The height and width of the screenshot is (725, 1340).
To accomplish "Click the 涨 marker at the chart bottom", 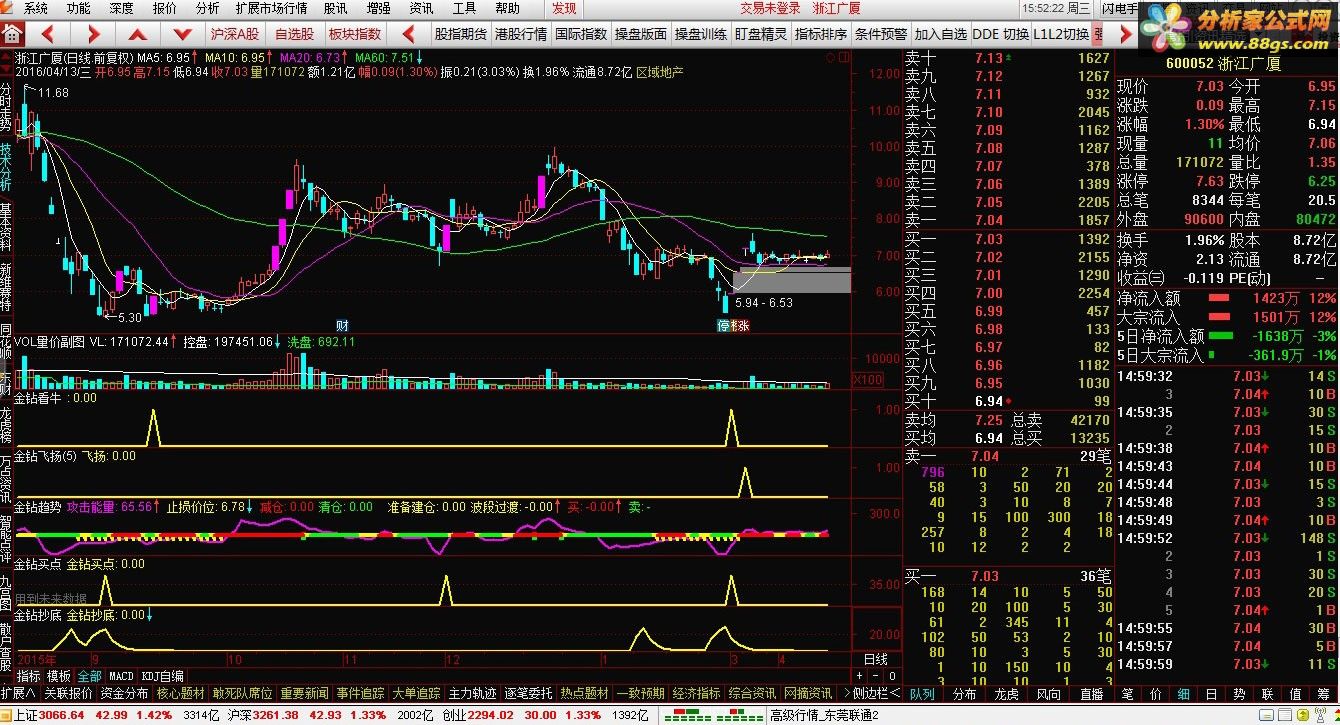I will pos(741,326).
